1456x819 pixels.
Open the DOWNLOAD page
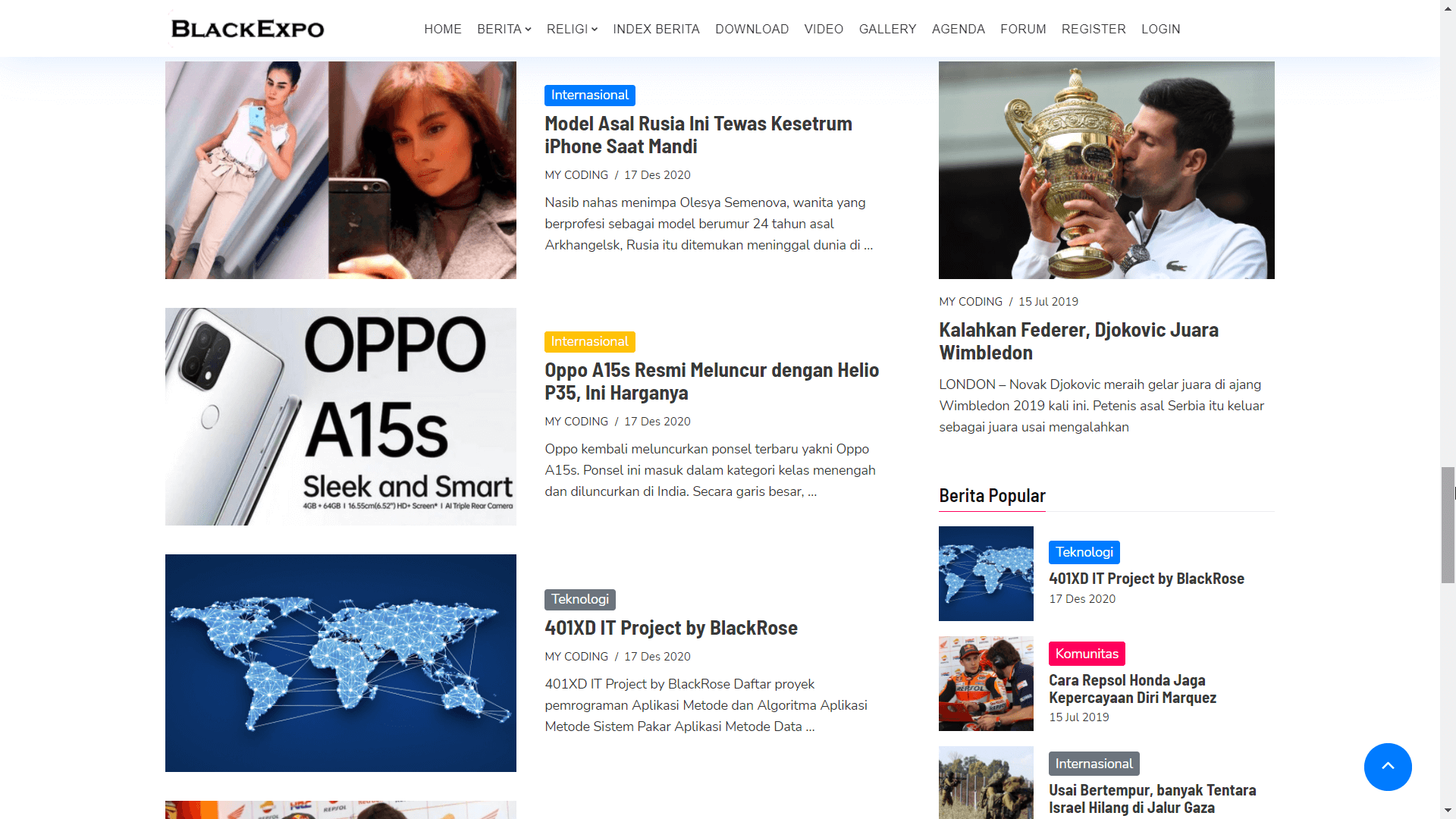[x=752, y=29]
